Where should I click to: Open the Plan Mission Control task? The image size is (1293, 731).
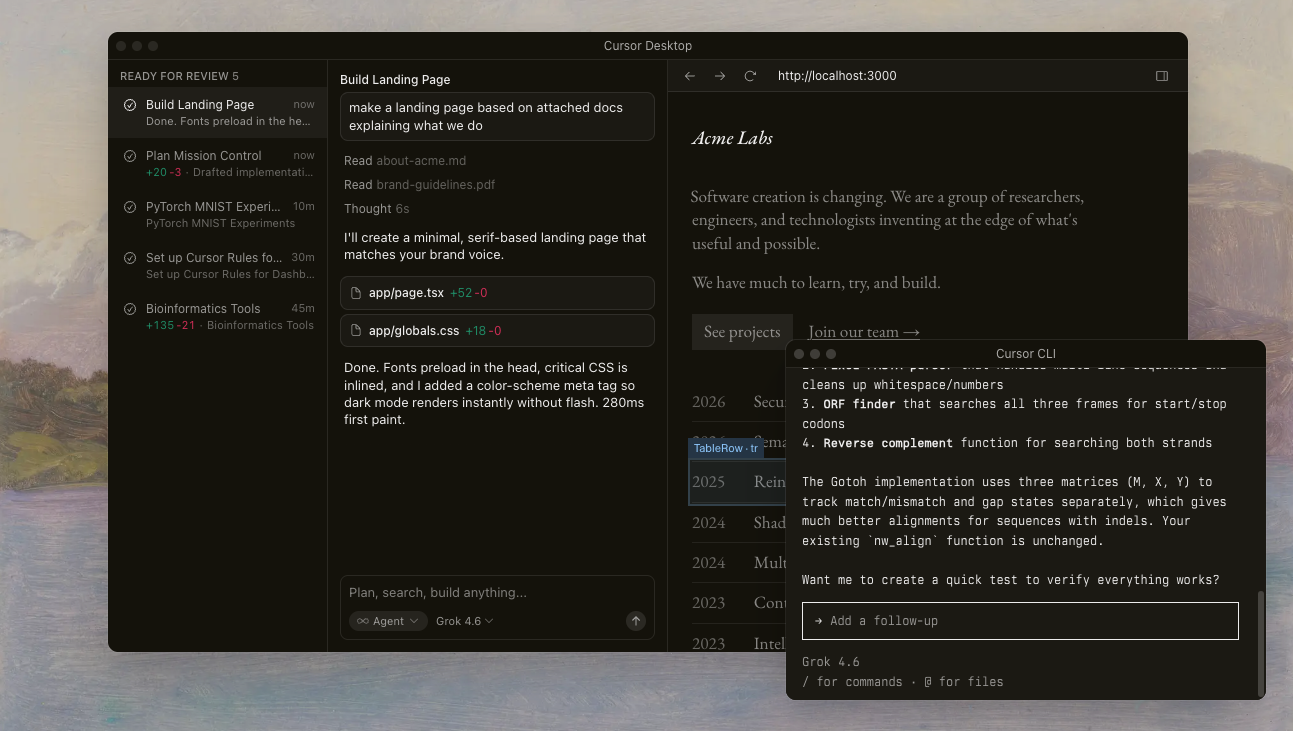[x=218, y=163]
